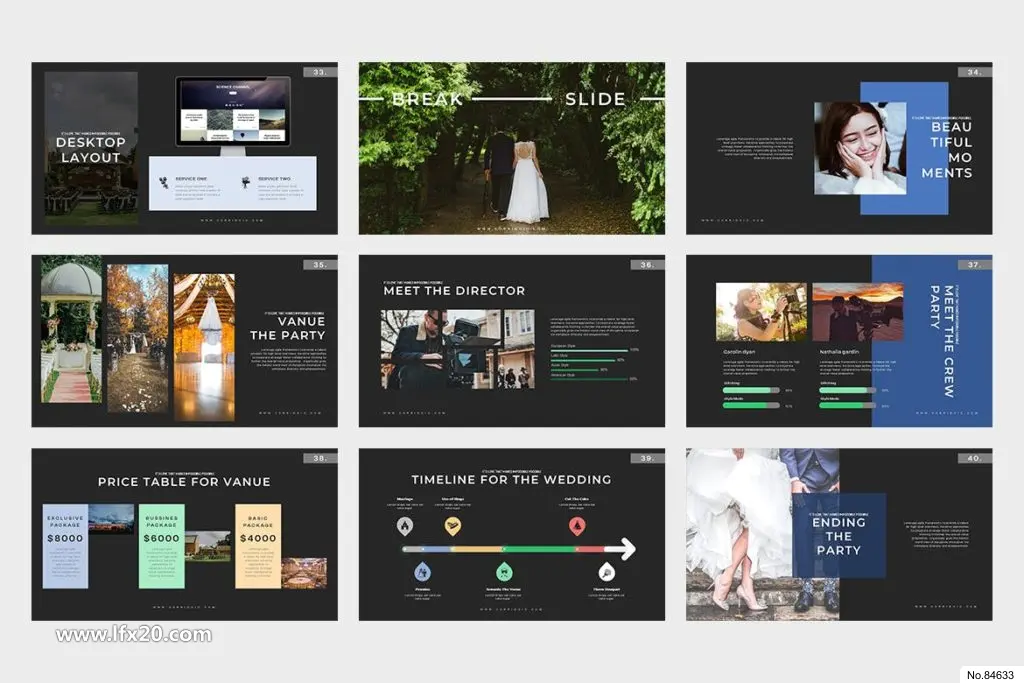Click the vertical "MEET THE CREW PARTY" title
The width and height of the screenshot is (1024, 683).
(942, 341)
